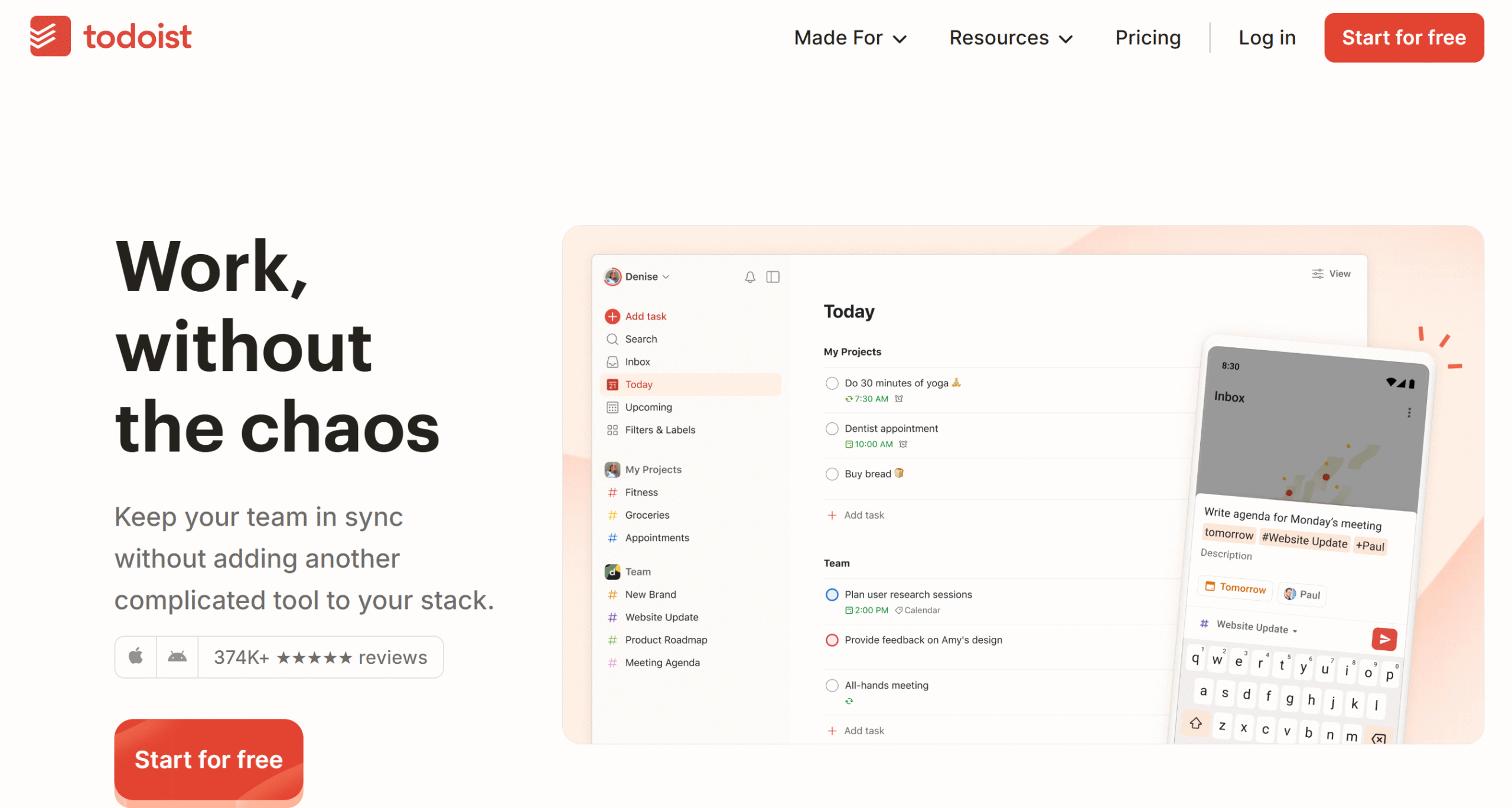Open the Upcoming view

point(690,407)
